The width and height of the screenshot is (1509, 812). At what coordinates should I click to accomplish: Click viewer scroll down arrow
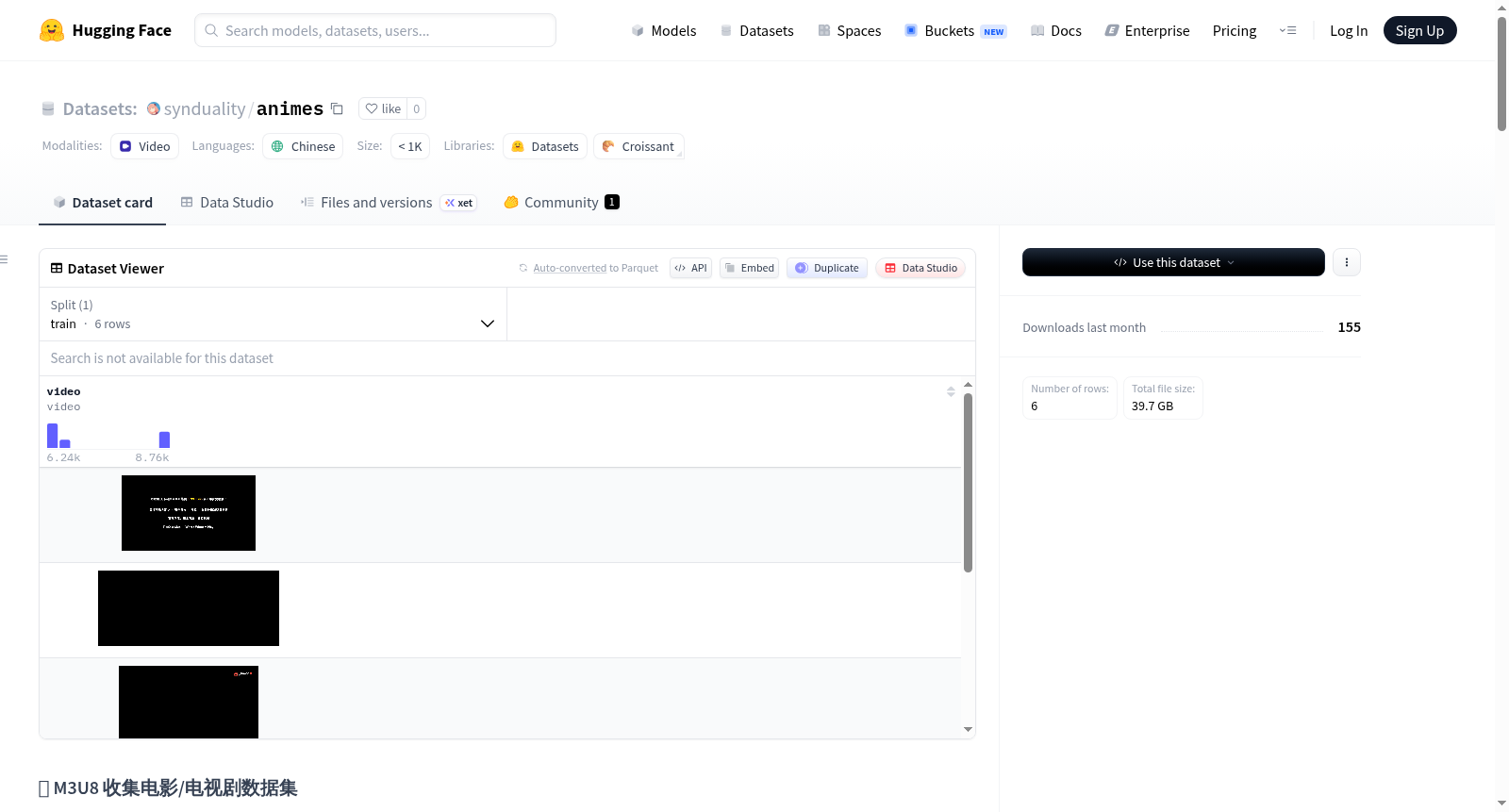click(x=968, y=729)
